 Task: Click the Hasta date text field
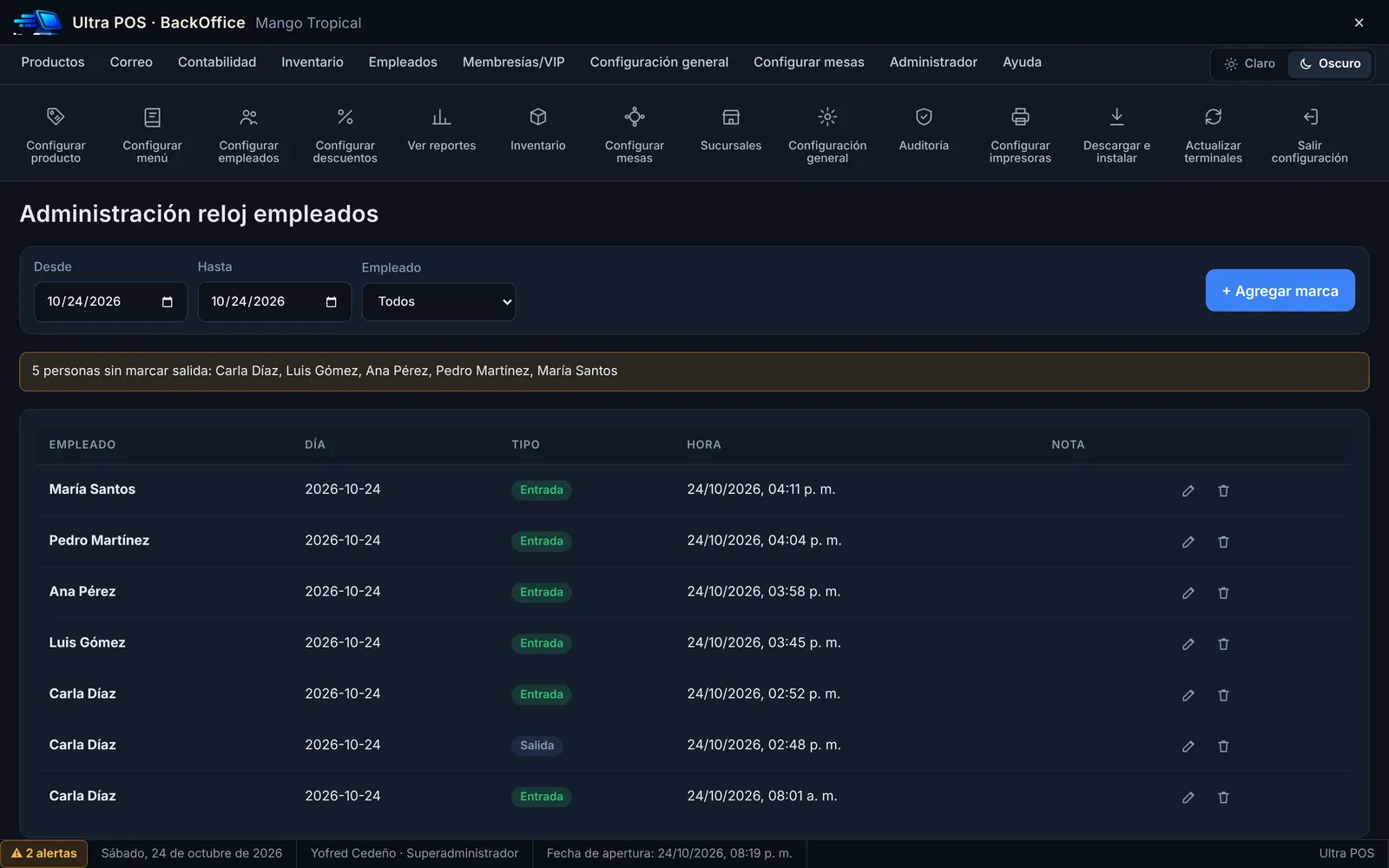(274, 301)
